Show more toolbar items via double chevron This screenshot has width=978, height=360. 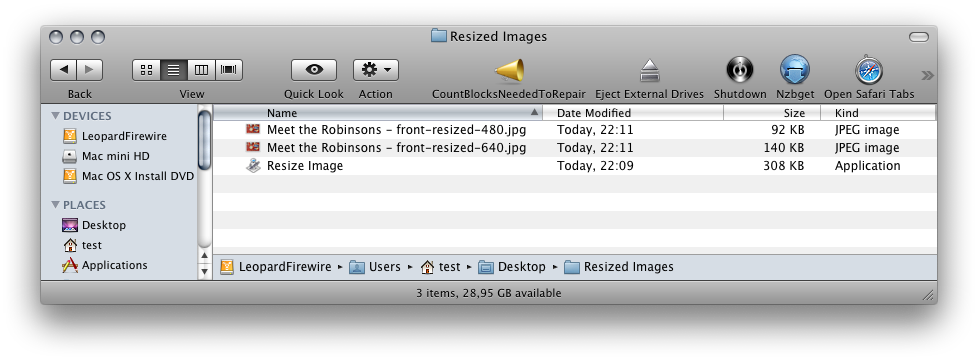pos(927,75)
